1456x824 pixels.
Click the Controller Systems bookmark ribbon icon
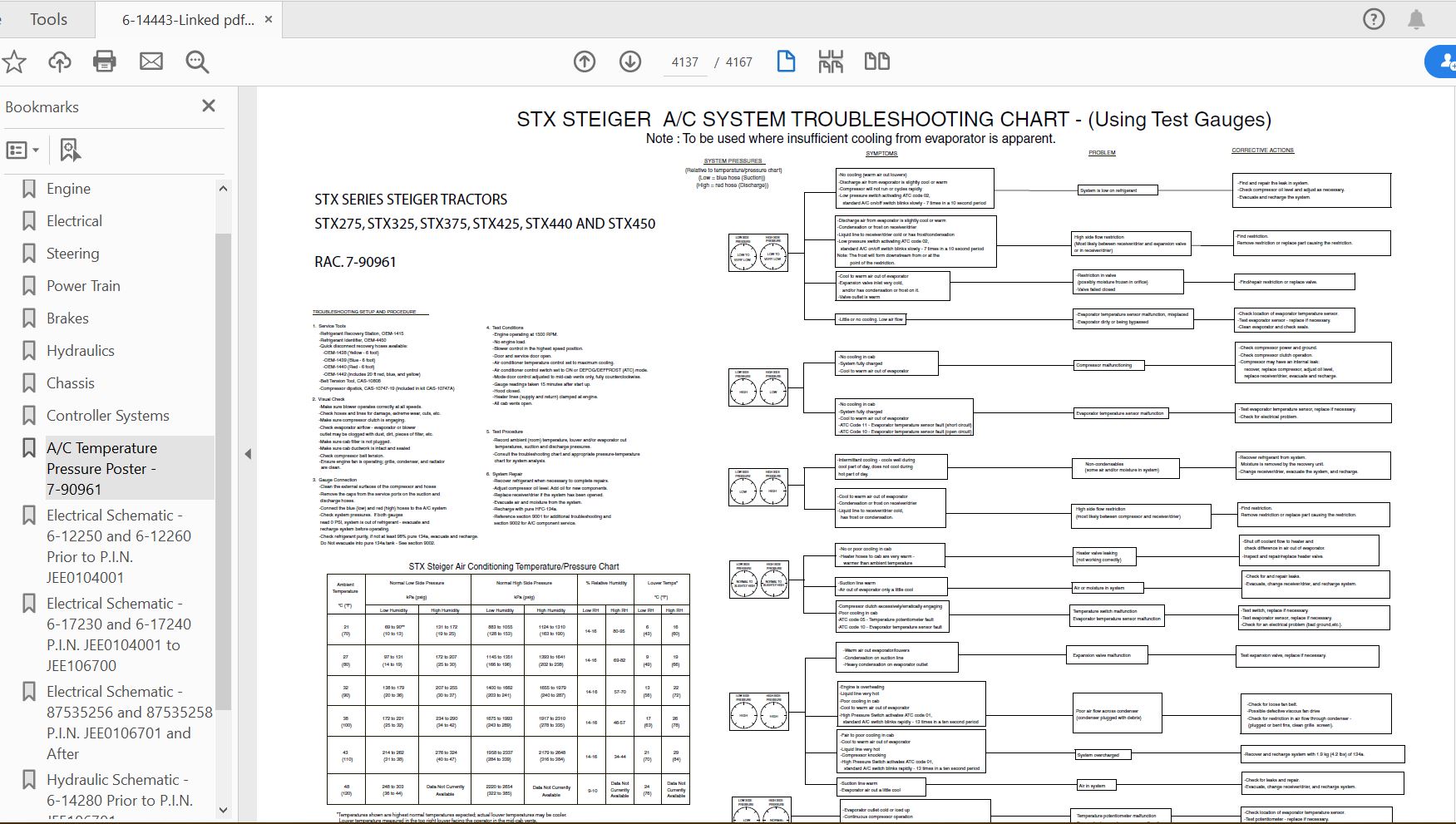[x=29, y=416]
